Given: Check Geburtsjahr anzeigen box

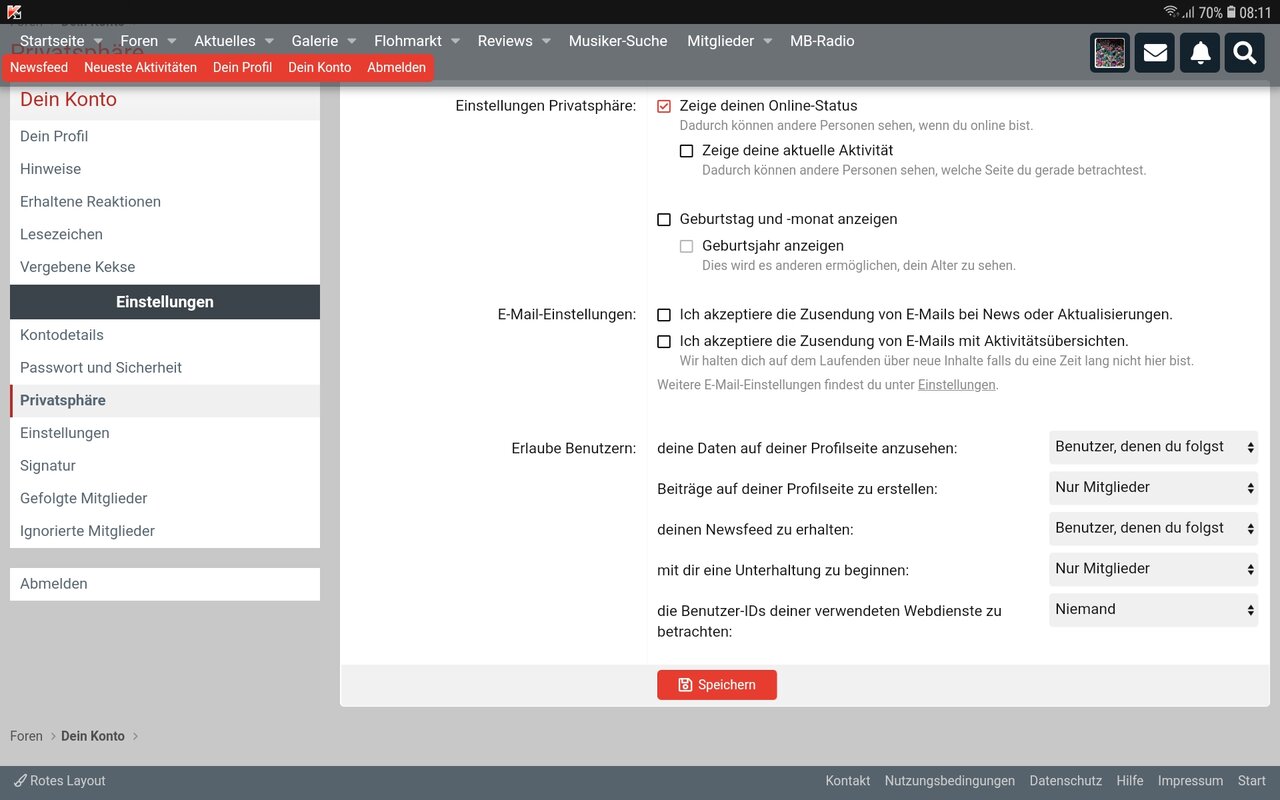Looking at the screenshot, I should tap(686, 246).
